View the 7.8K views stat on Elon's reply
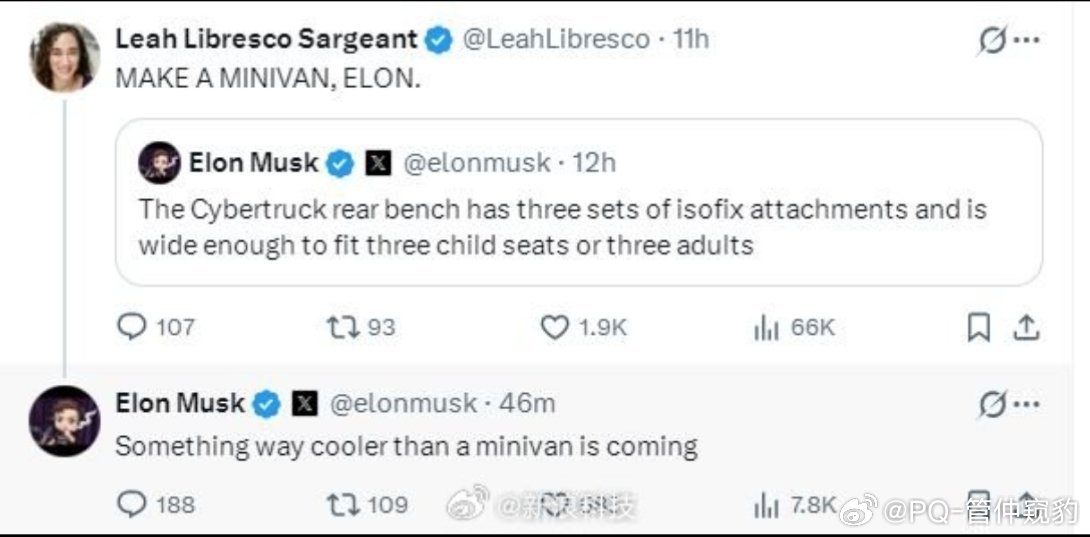The image size is (1090, 537). [765, 505]
